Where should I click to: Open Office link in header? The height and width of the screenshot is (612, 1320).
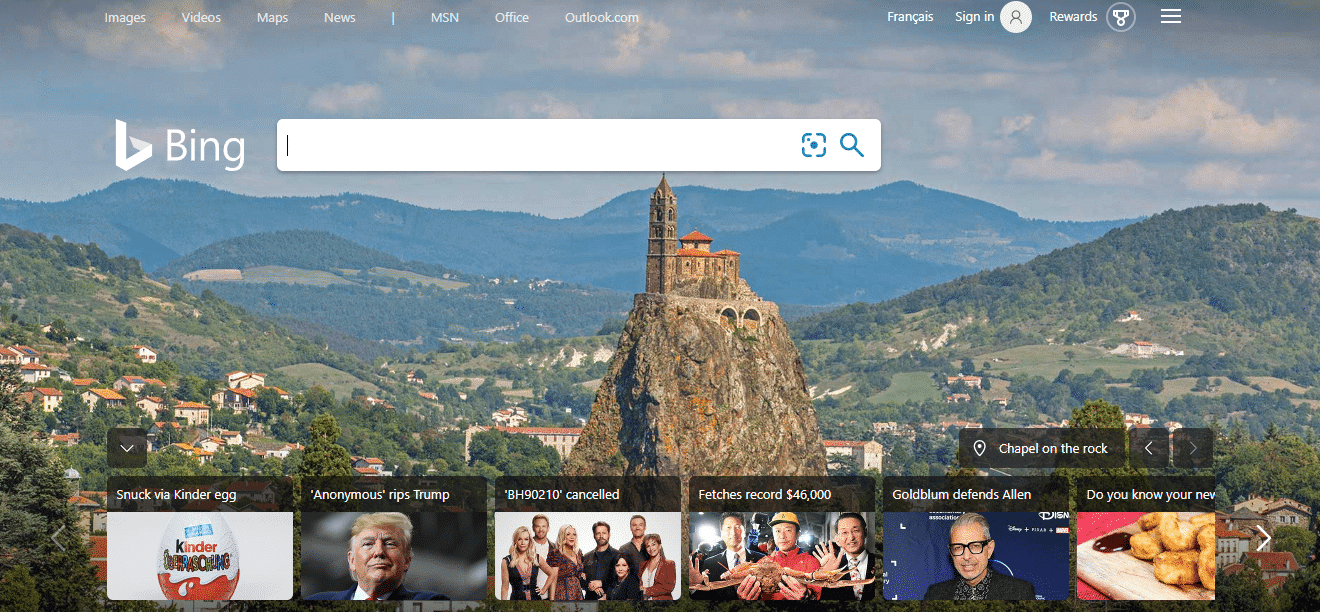512,18
